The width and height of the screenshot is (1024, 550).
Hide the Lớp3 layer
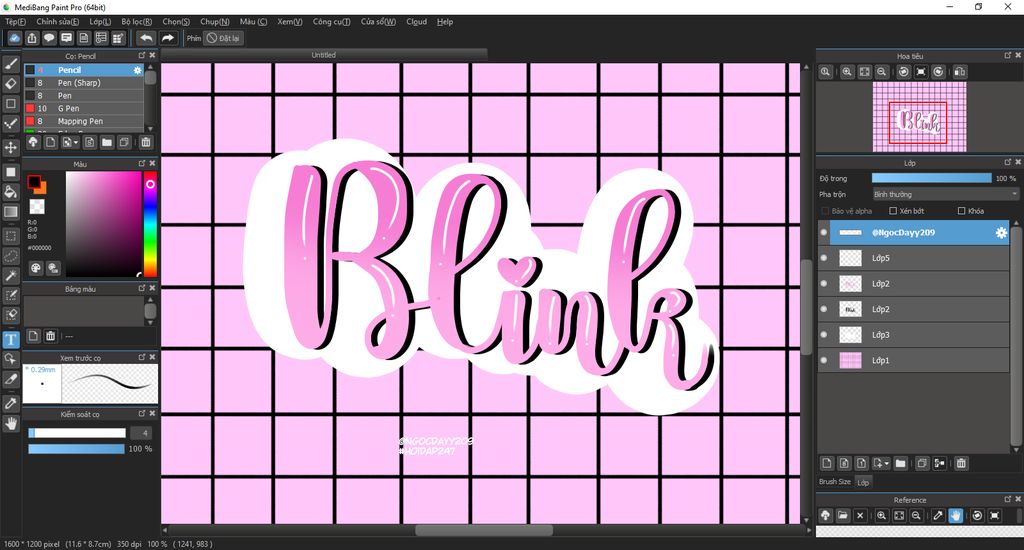[x=824, y=334]
